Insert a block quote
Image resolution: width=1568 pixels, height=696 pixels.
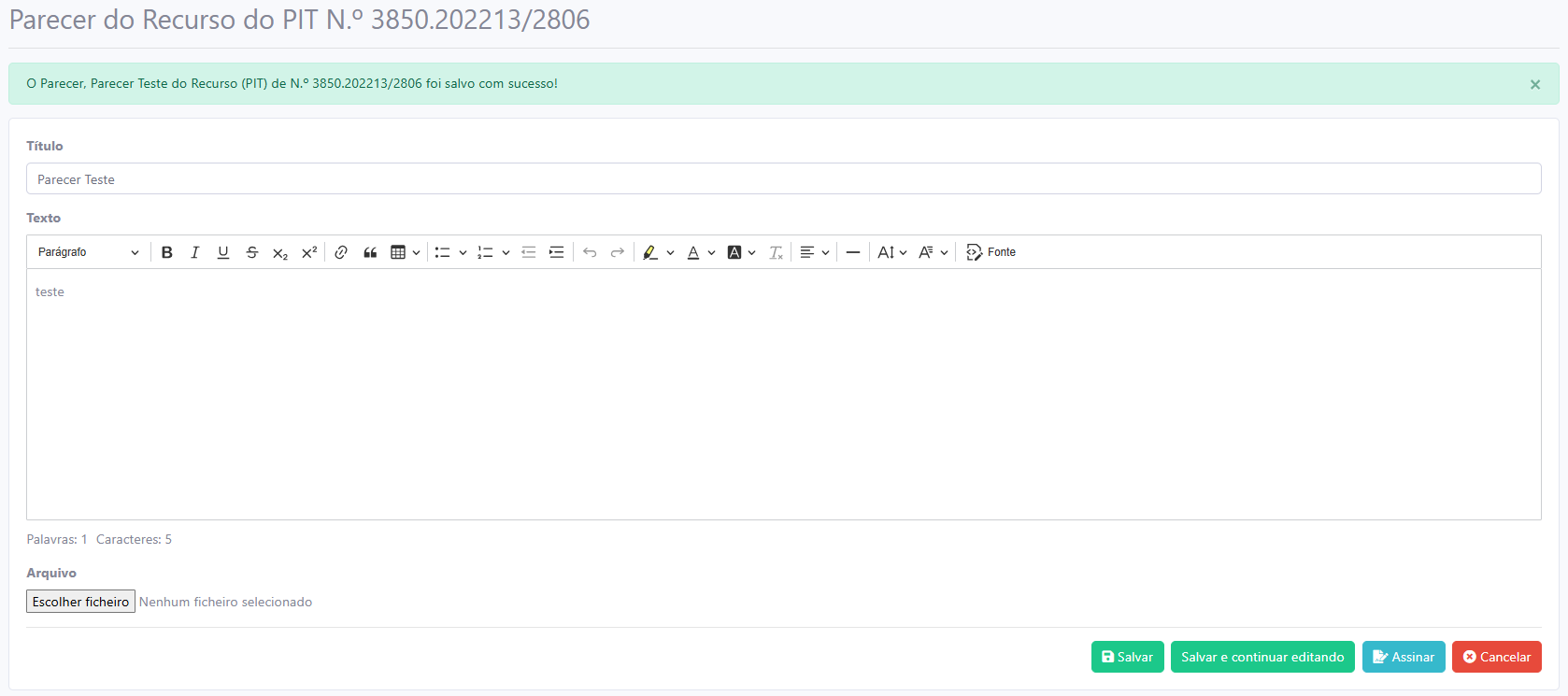coord(370,252)
